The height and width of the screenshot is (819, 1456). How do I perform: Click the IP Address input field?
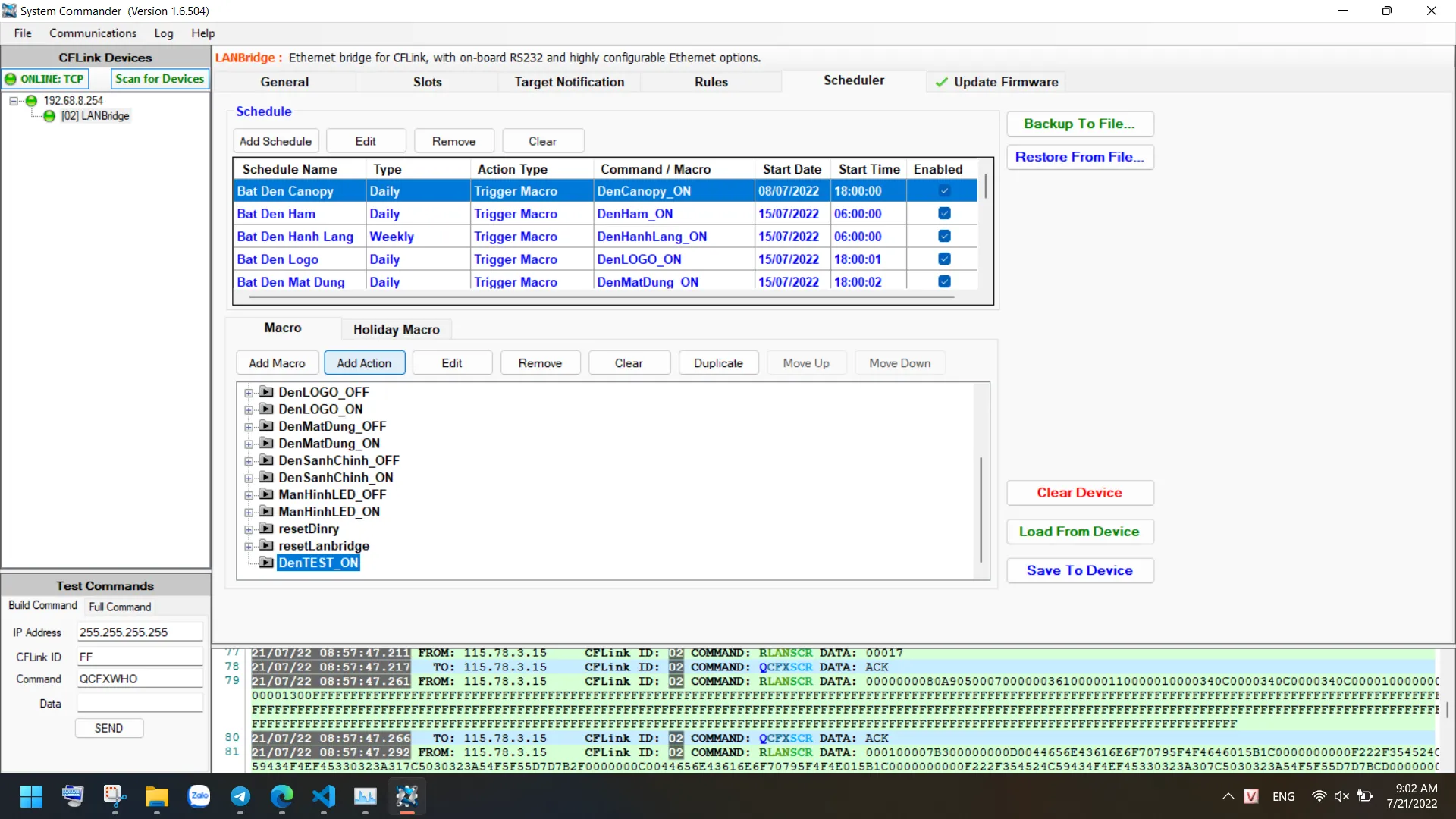point(140,632)
